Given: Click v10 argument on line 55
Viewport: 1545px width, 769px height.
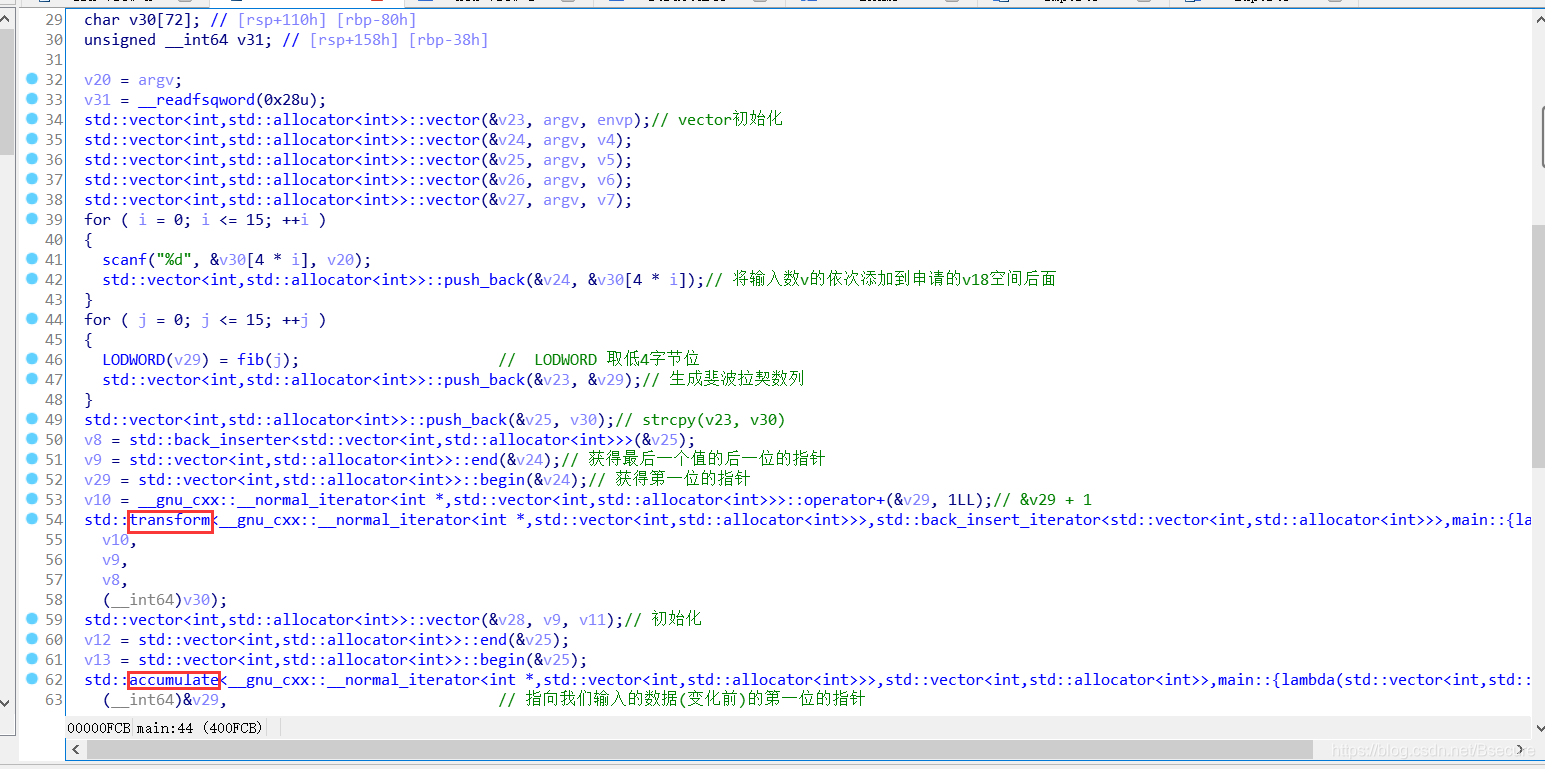Looking at the screenshot, I should tap(115, 540).
